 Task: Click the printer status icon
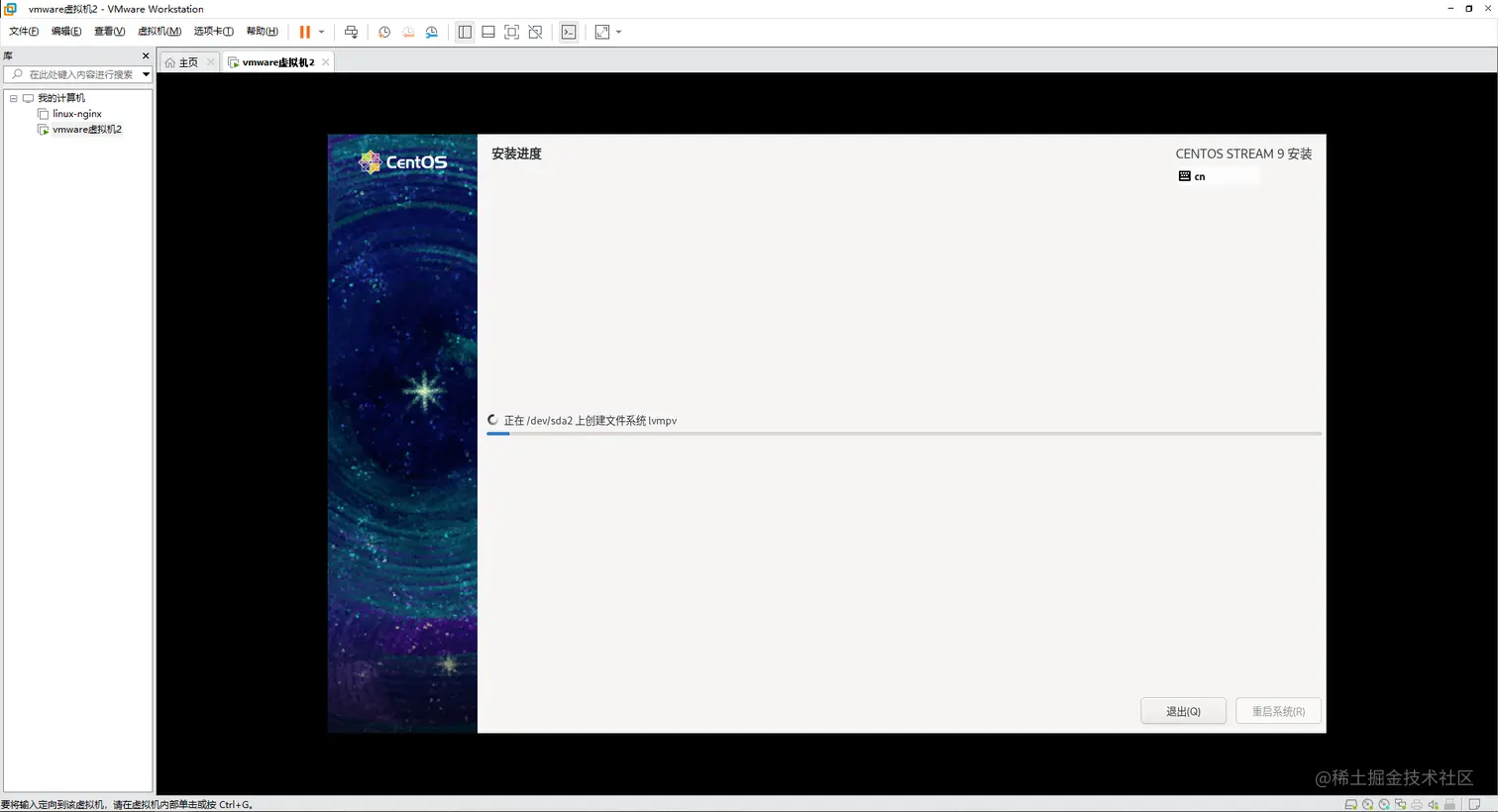pyautogui.click(x=1417, y=804)
